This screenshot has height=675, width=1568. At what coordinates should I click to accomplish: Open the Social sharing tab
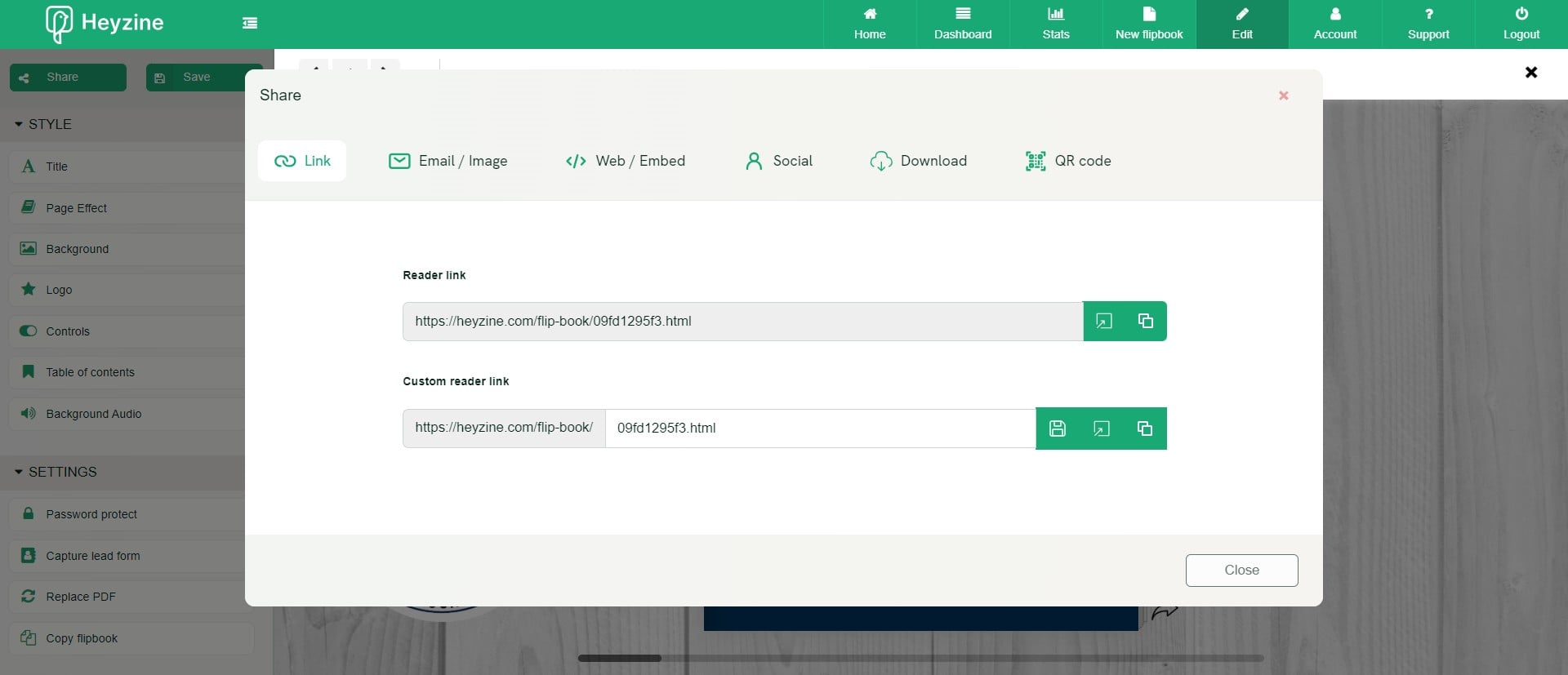coord(779,161)
